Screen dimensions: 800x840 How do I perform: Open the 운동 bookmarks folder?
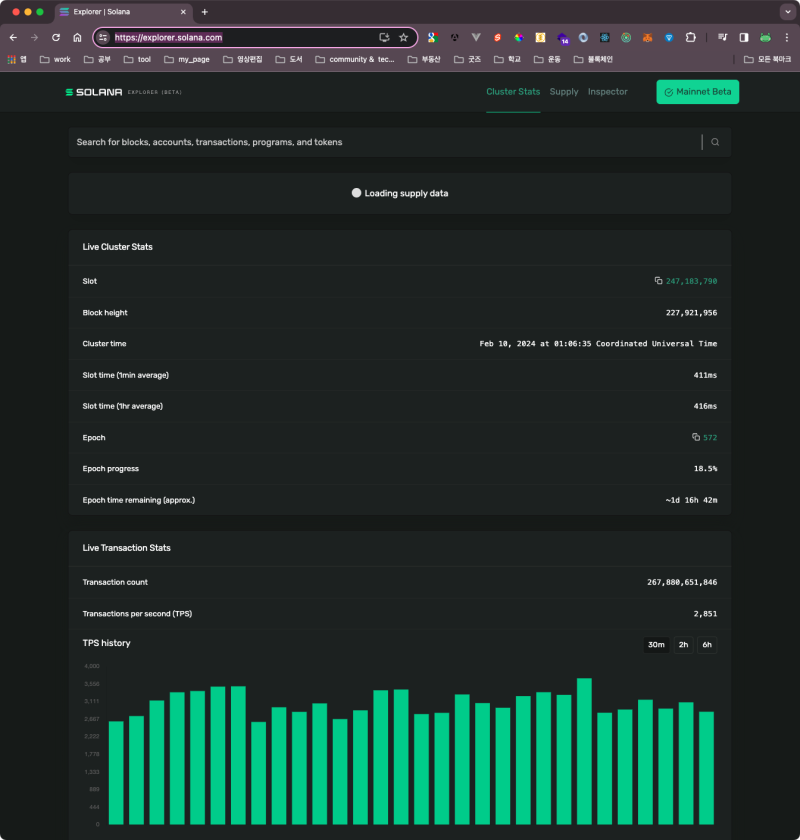click(x=547, y=59)
